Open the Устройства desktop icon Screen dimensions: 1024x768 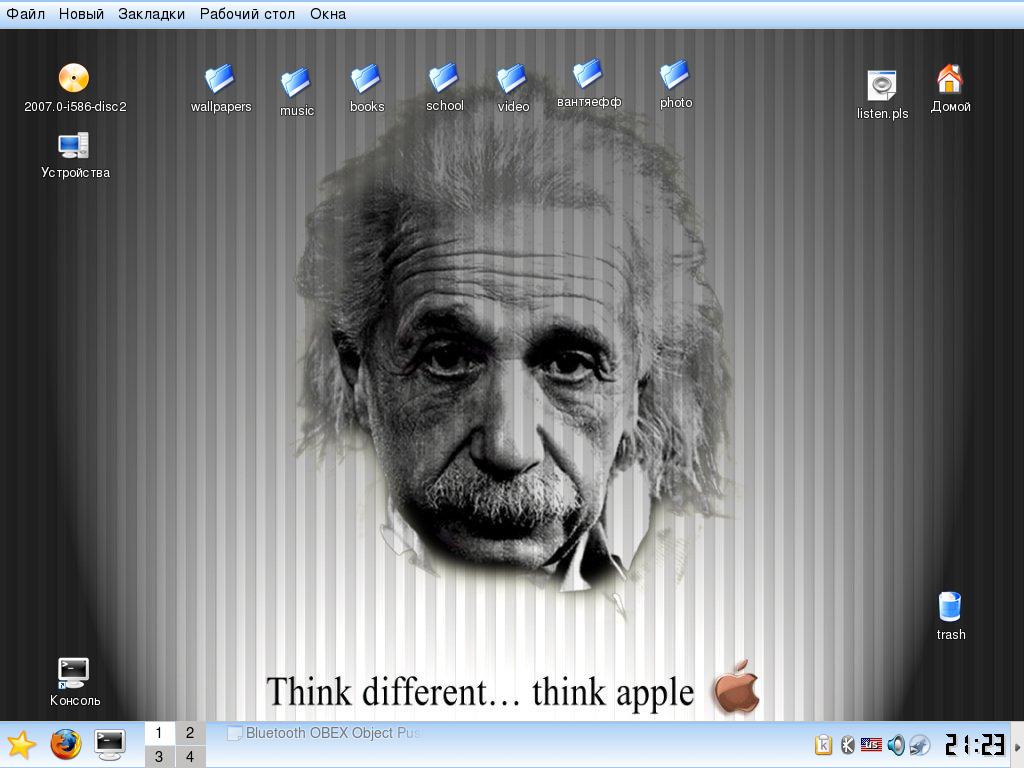pyautogui.click(x=73, y=145)
